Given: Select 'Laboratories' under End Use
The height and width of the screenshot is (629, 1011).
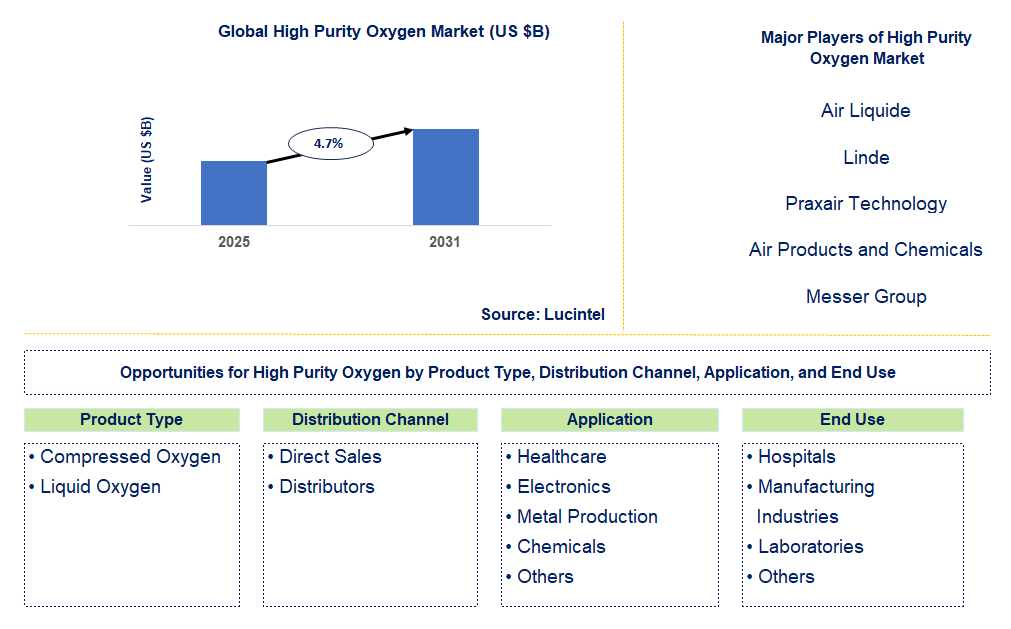Looking at the screenshot, I should point(805,547).
